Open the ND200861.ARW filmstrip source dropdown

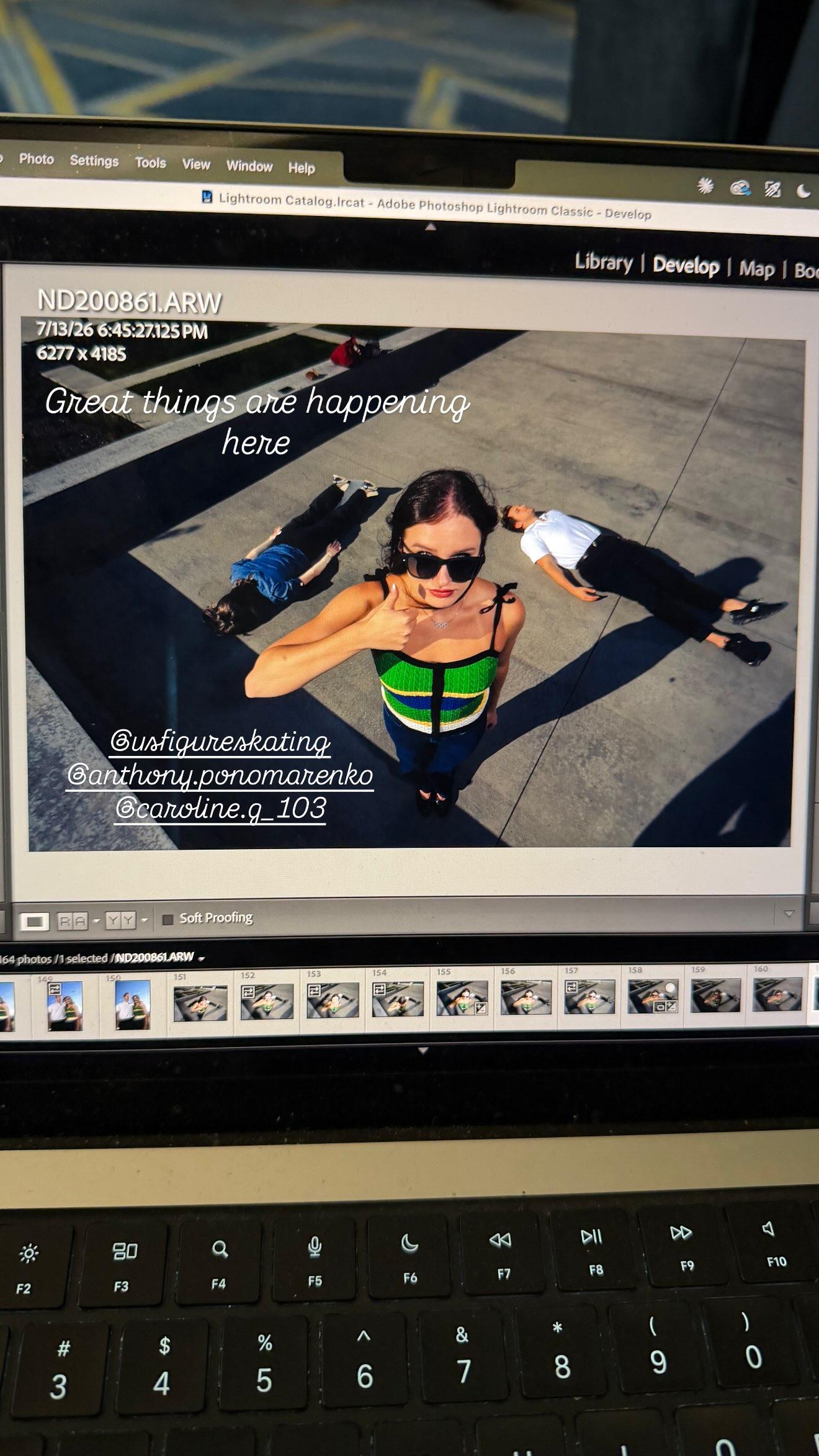[201, 958]
